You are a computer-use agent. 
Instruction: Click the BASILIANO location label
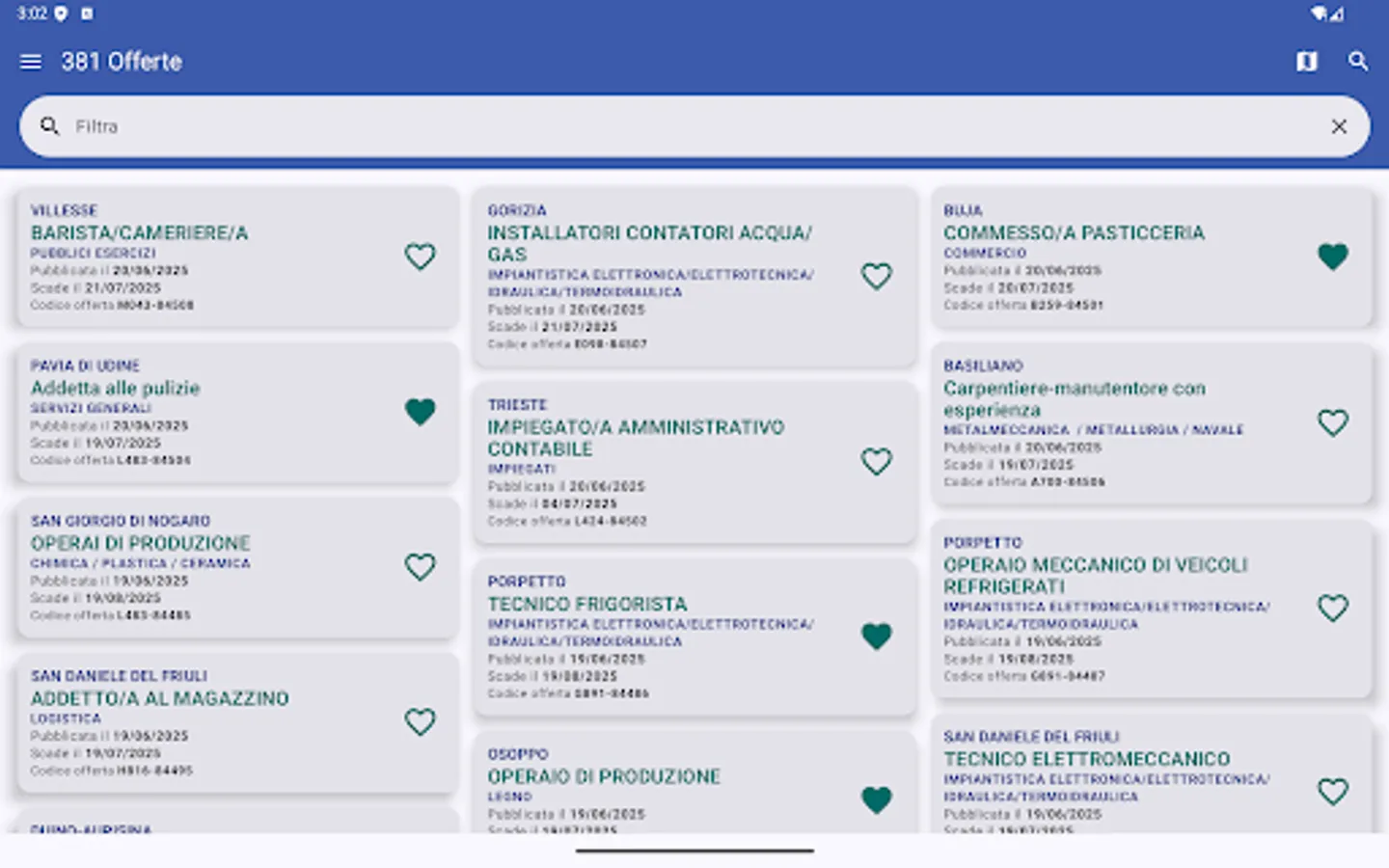983,366
